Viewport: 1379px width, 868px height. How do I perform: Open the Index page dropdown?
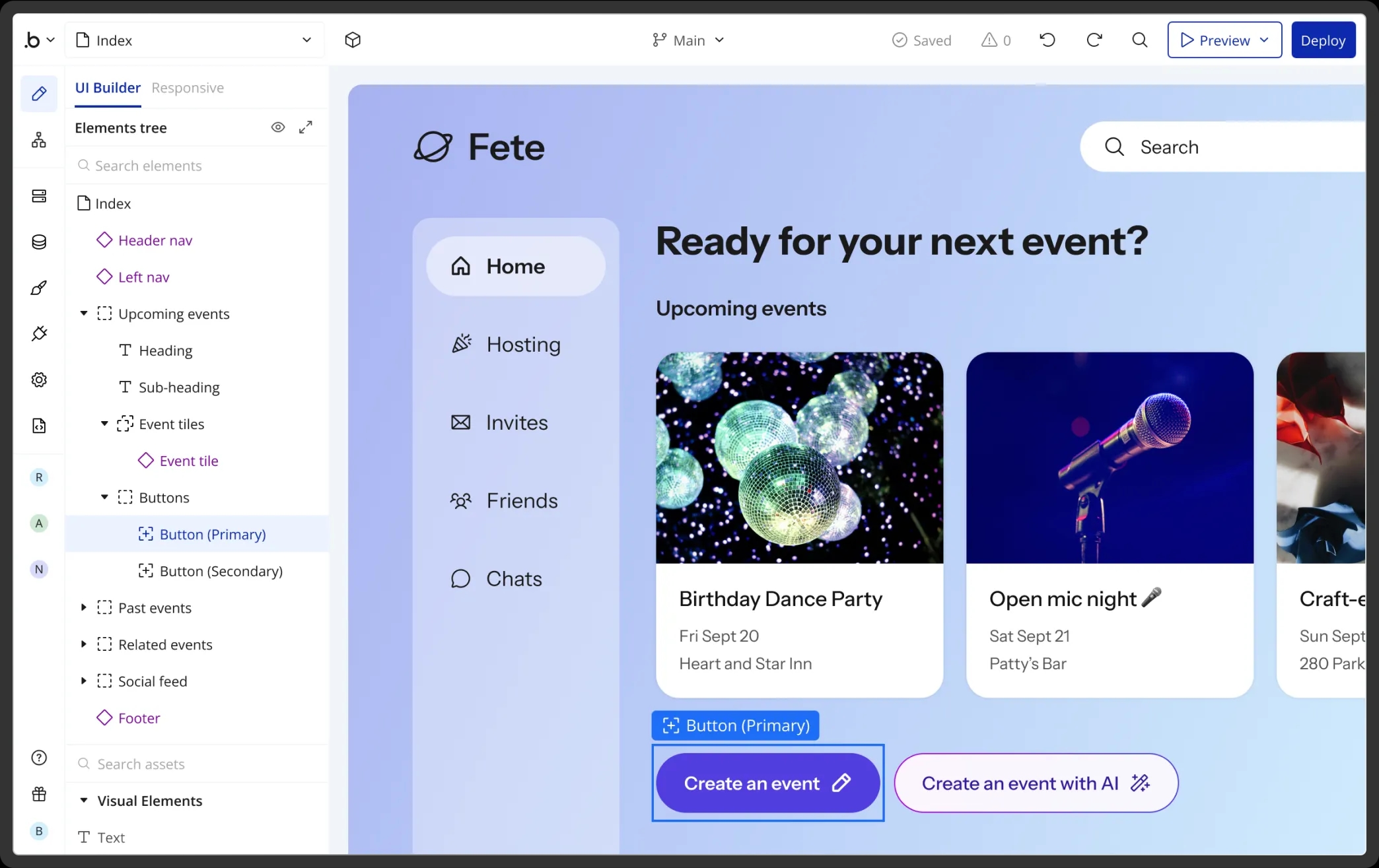tap(194, 40)
